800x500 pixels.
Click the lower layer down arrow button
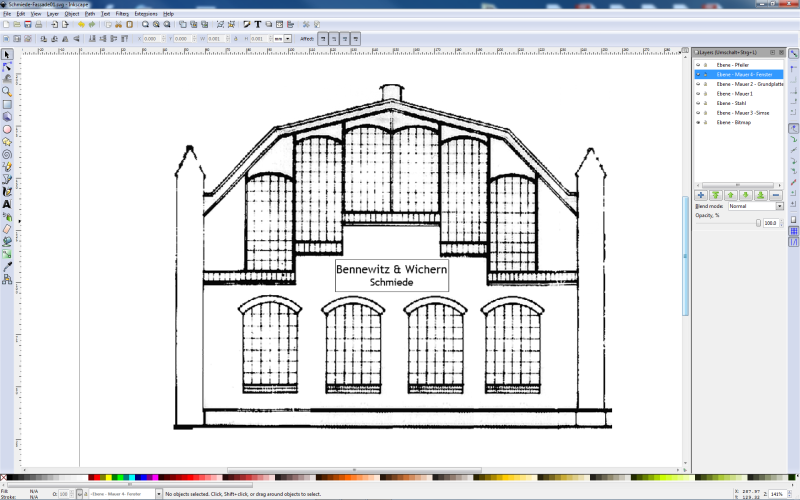click(745, 195)
